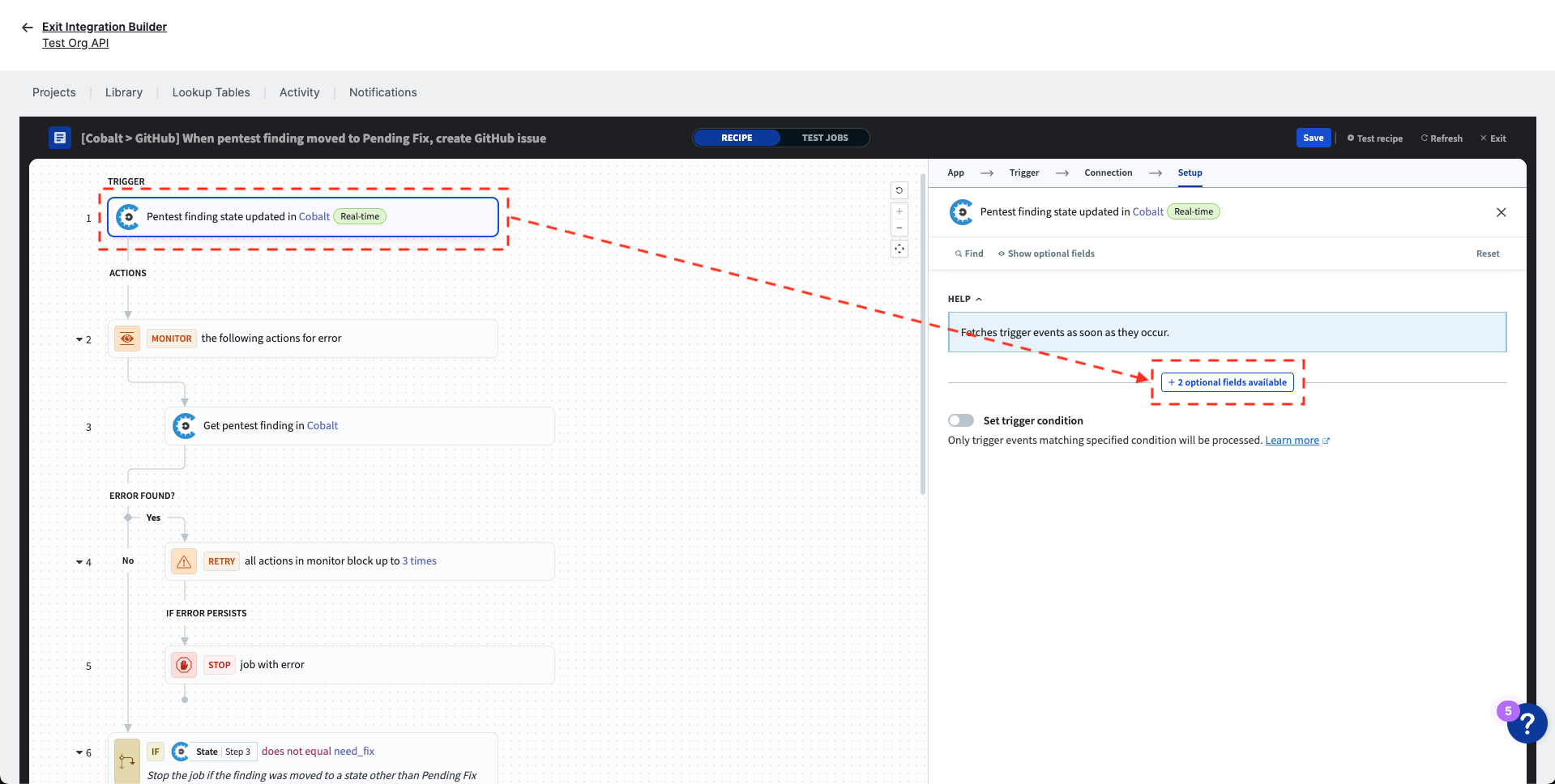The height and width of the screenshot is (784, 1555).
Task: Click Reset in the setup panel
Action: pyautogui.click(x=1488, y=254)
